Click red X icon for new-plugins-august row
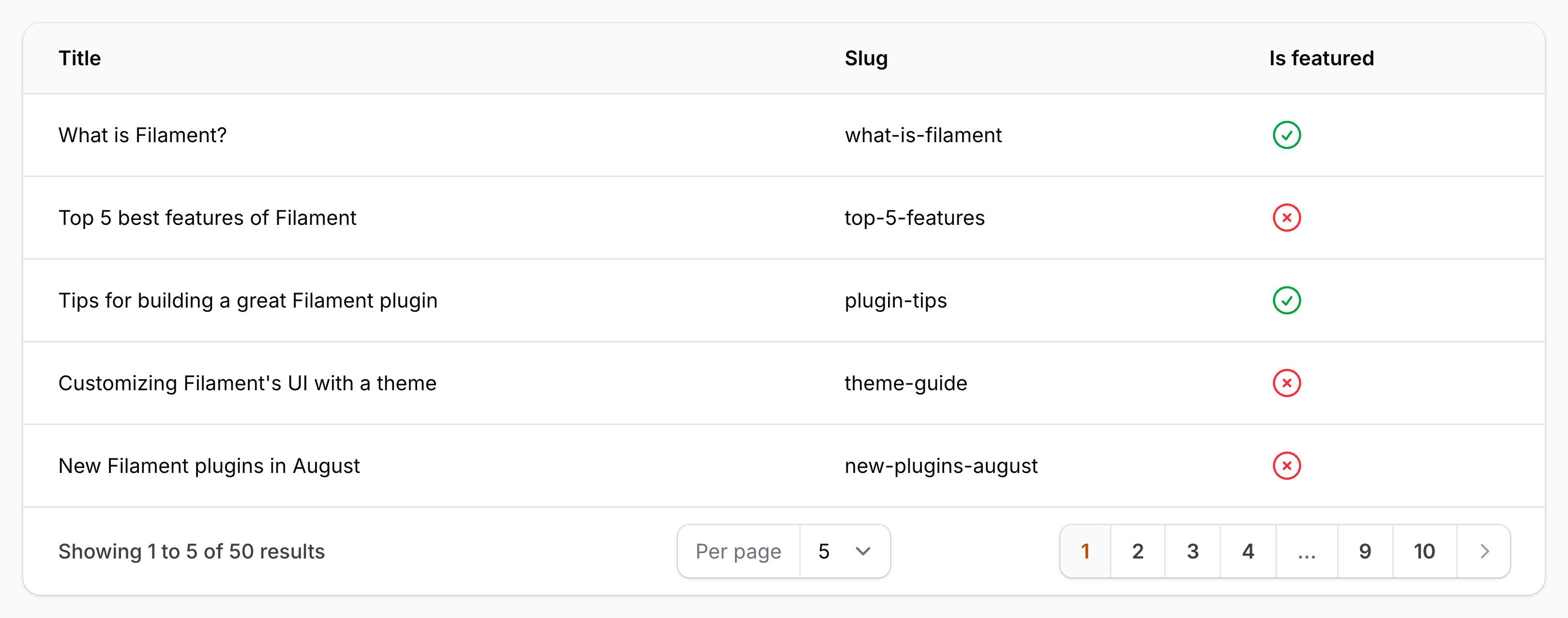This screenshot has width=1568, height=618. [1286, 466]
